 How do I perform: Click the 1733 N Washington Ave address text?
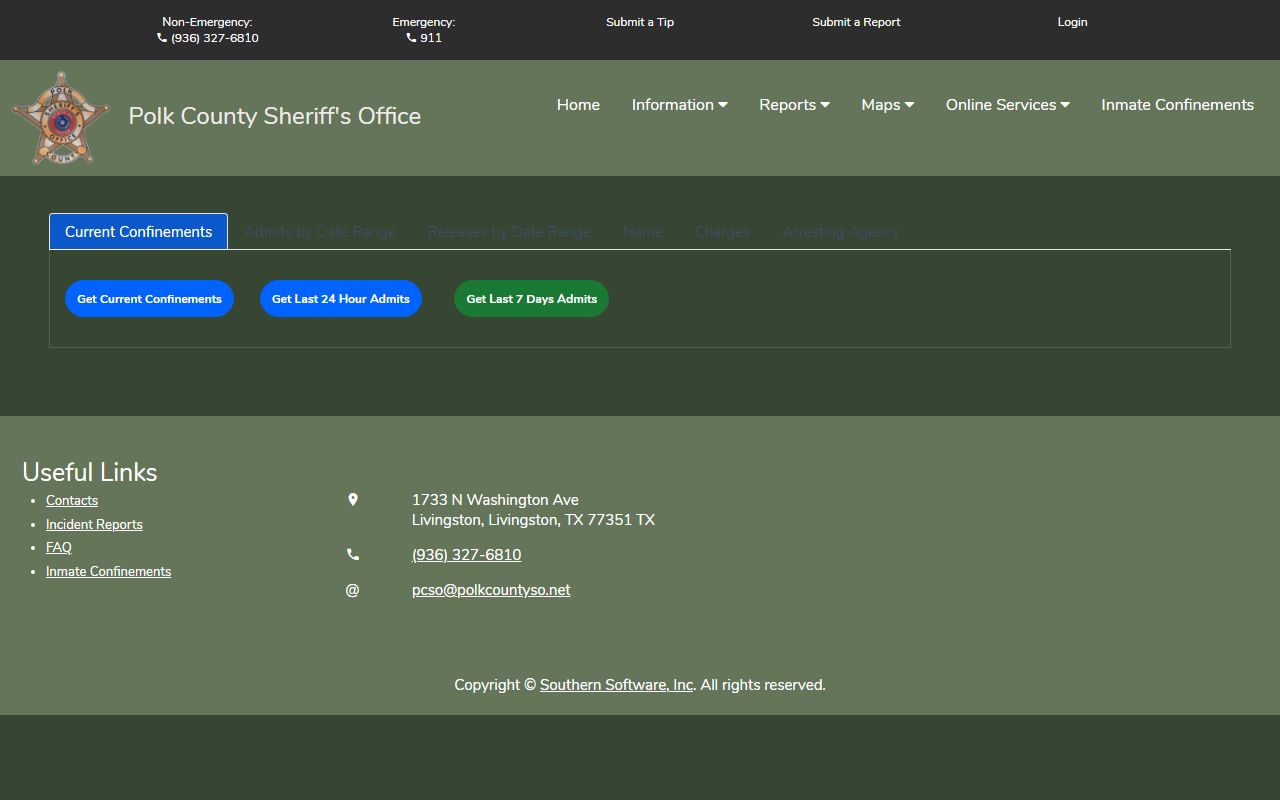(x=495, y=500)
